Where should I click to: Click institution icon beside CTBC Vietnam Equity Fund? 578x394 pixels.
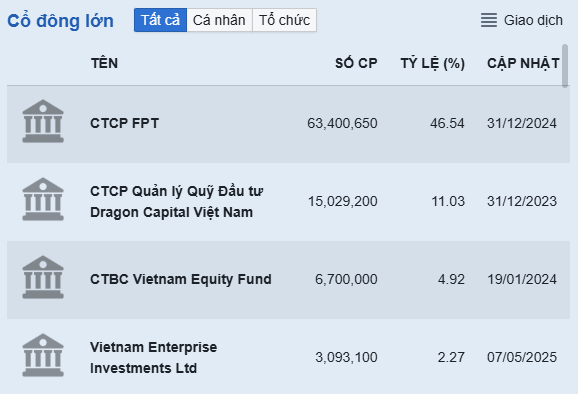tap(43, 277)
